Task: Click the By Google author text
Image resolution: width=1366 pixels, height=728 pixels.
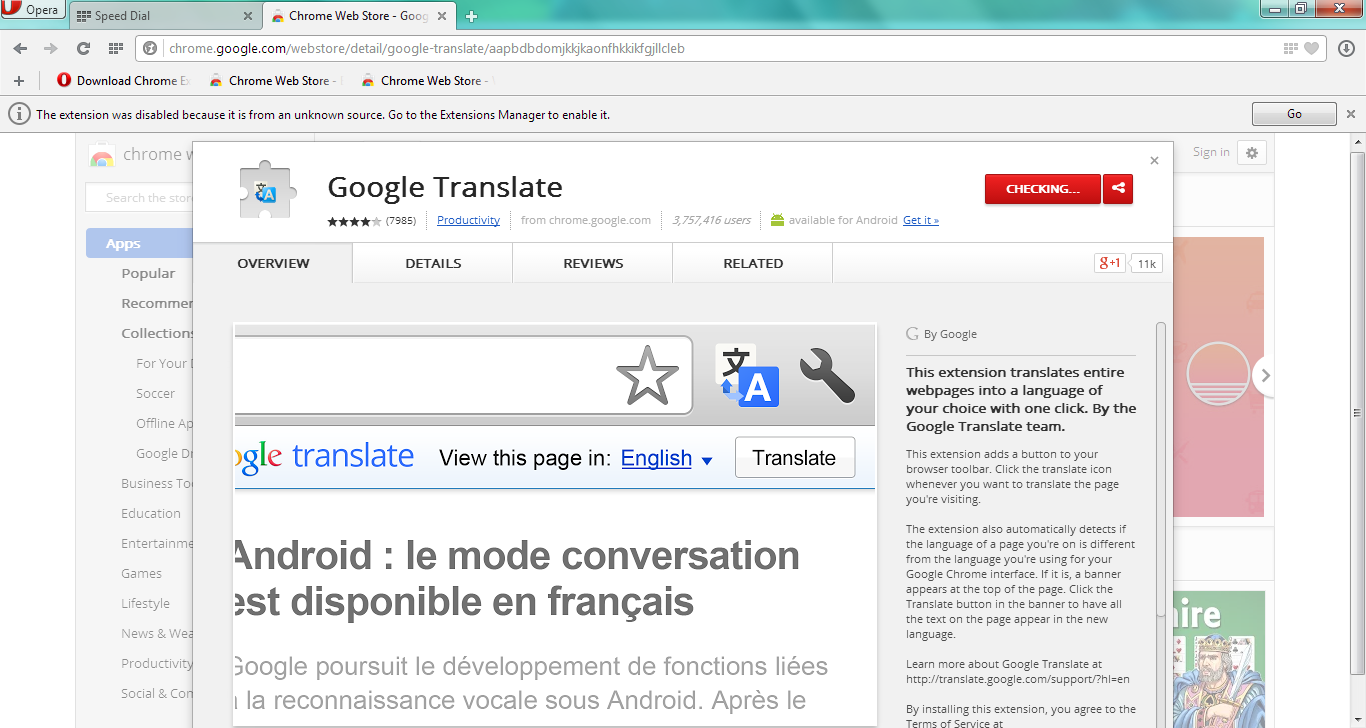Action: tap(950, 334)
